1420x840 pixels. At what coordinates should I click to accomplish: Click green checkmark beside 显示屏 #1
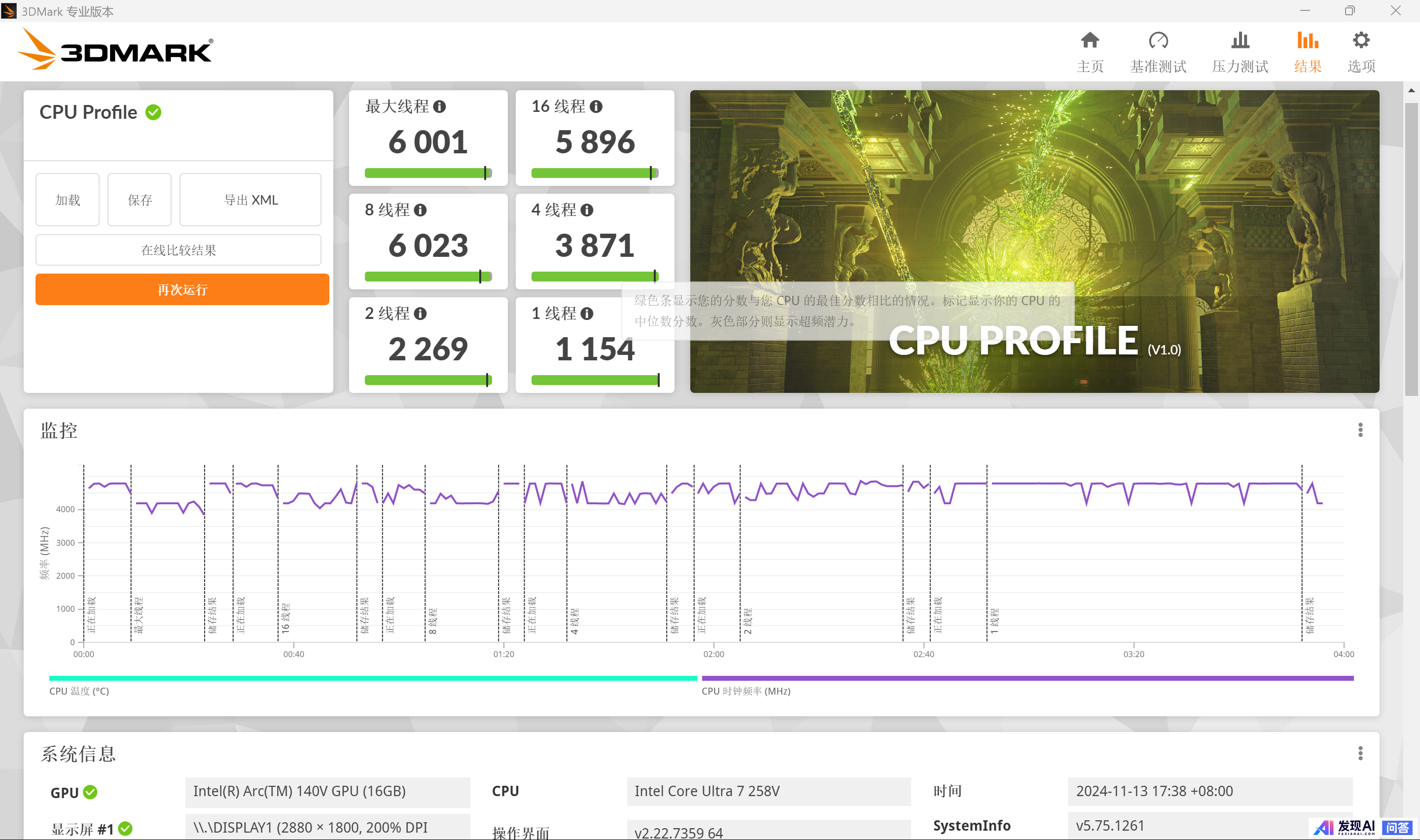coord(125,829)
